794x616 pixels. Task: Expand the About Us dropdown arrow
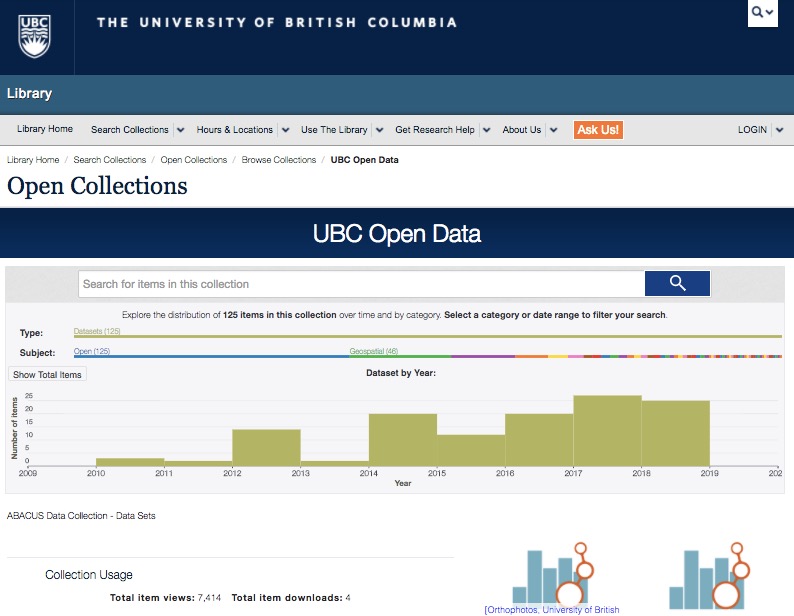(x=553, y=130)
